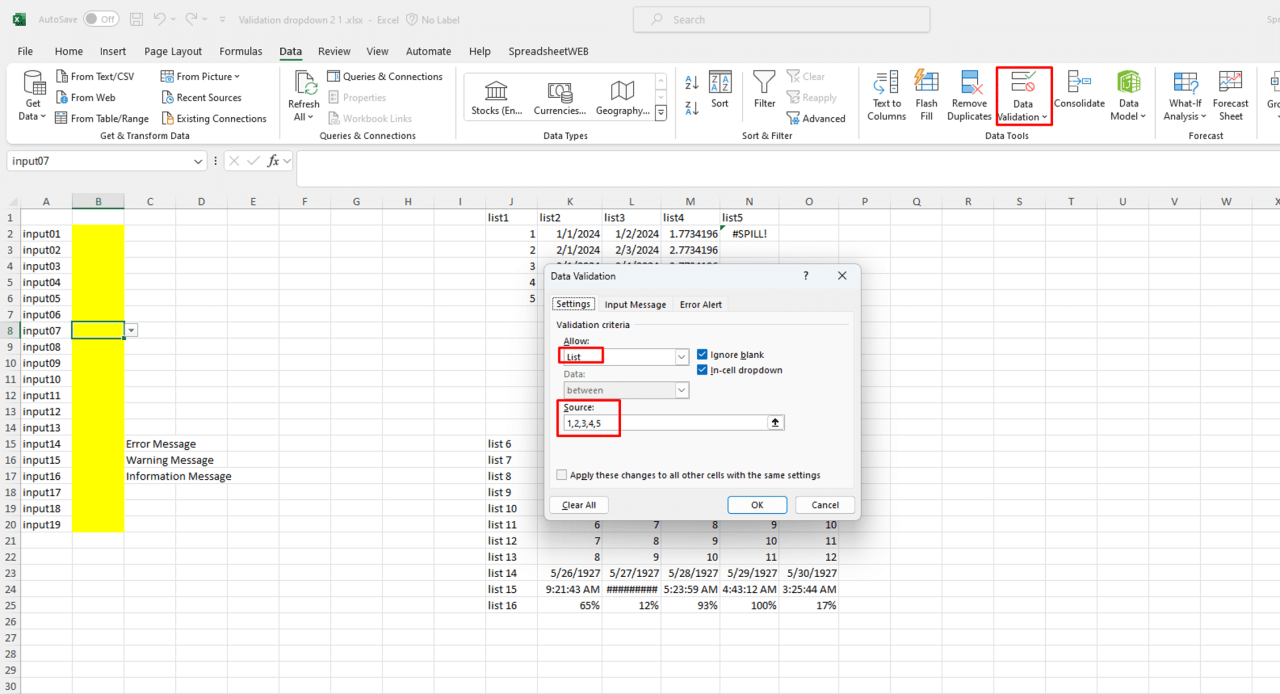Run Flash Fill

pos(926,96)
